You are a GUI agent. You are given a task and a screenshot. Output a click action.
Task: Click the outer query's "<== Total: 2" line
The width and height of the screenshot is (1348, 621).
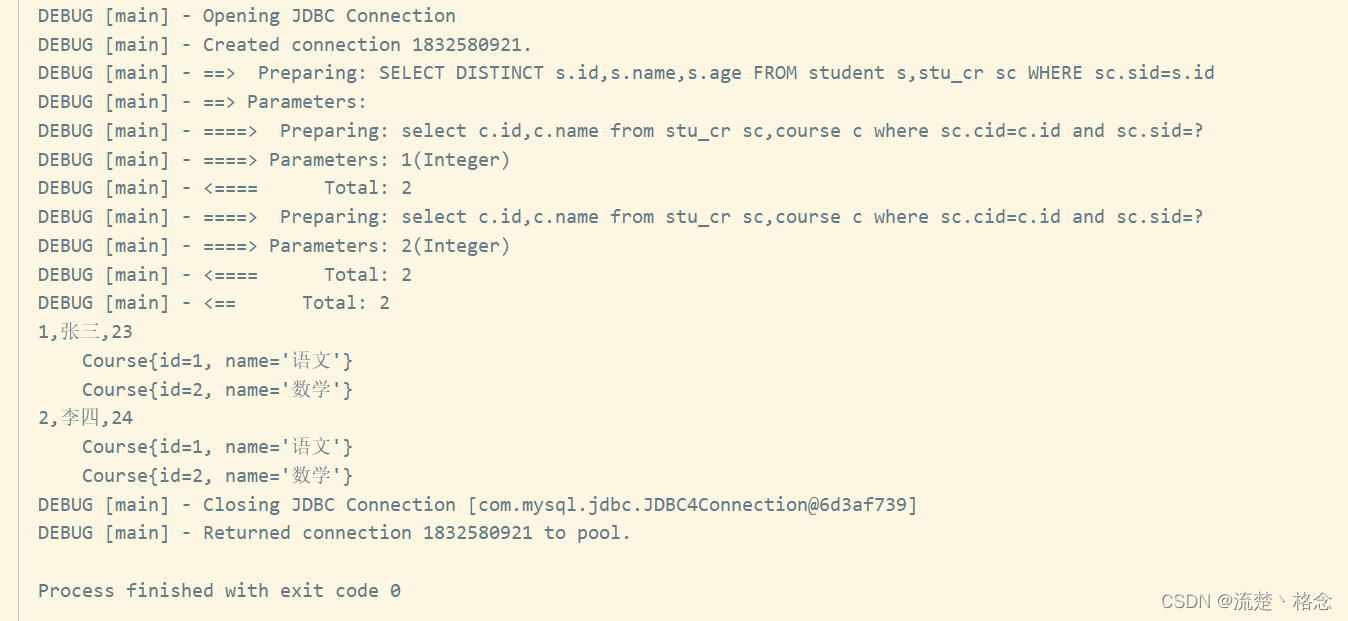click(x=214, y=303)
